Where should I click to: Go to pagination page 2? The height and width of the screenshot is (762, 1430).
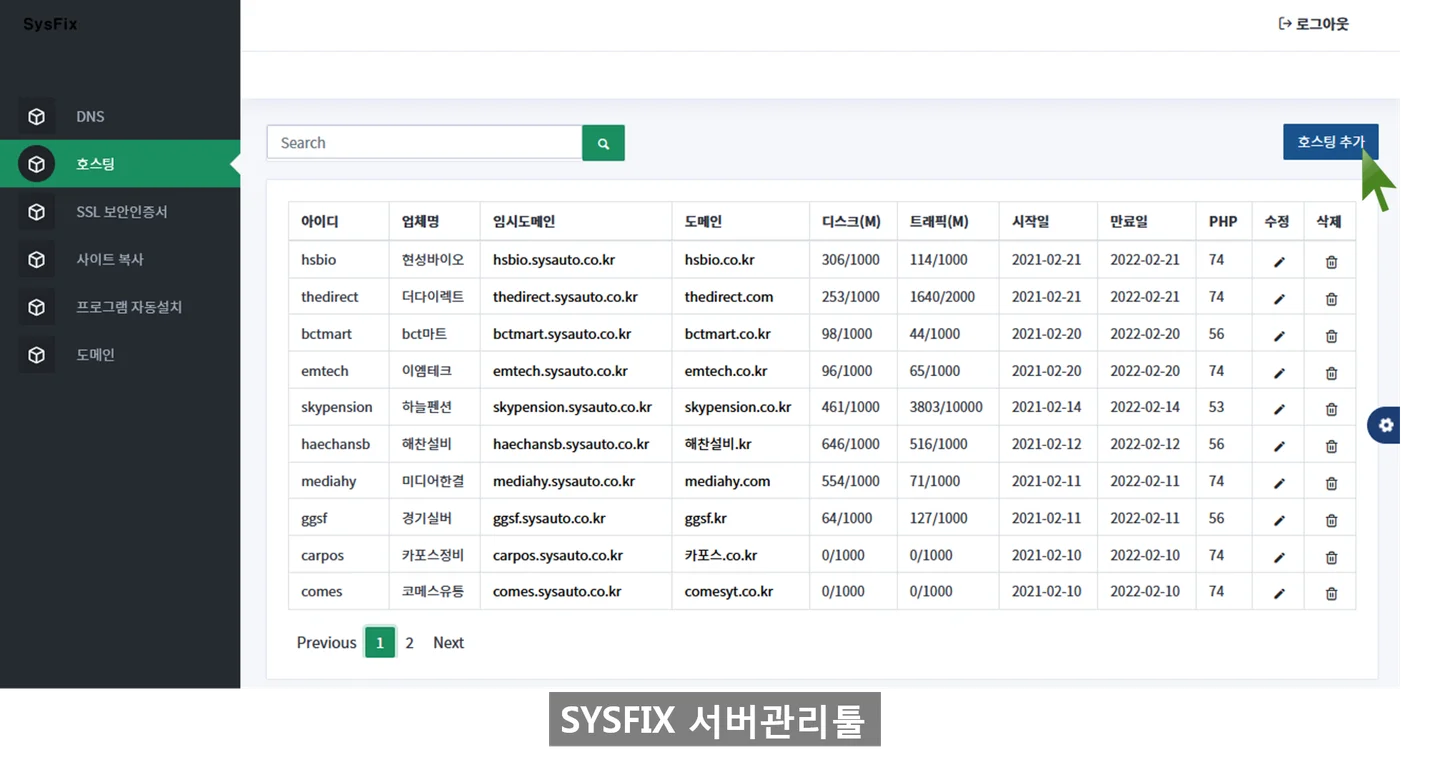coord(409,643)
